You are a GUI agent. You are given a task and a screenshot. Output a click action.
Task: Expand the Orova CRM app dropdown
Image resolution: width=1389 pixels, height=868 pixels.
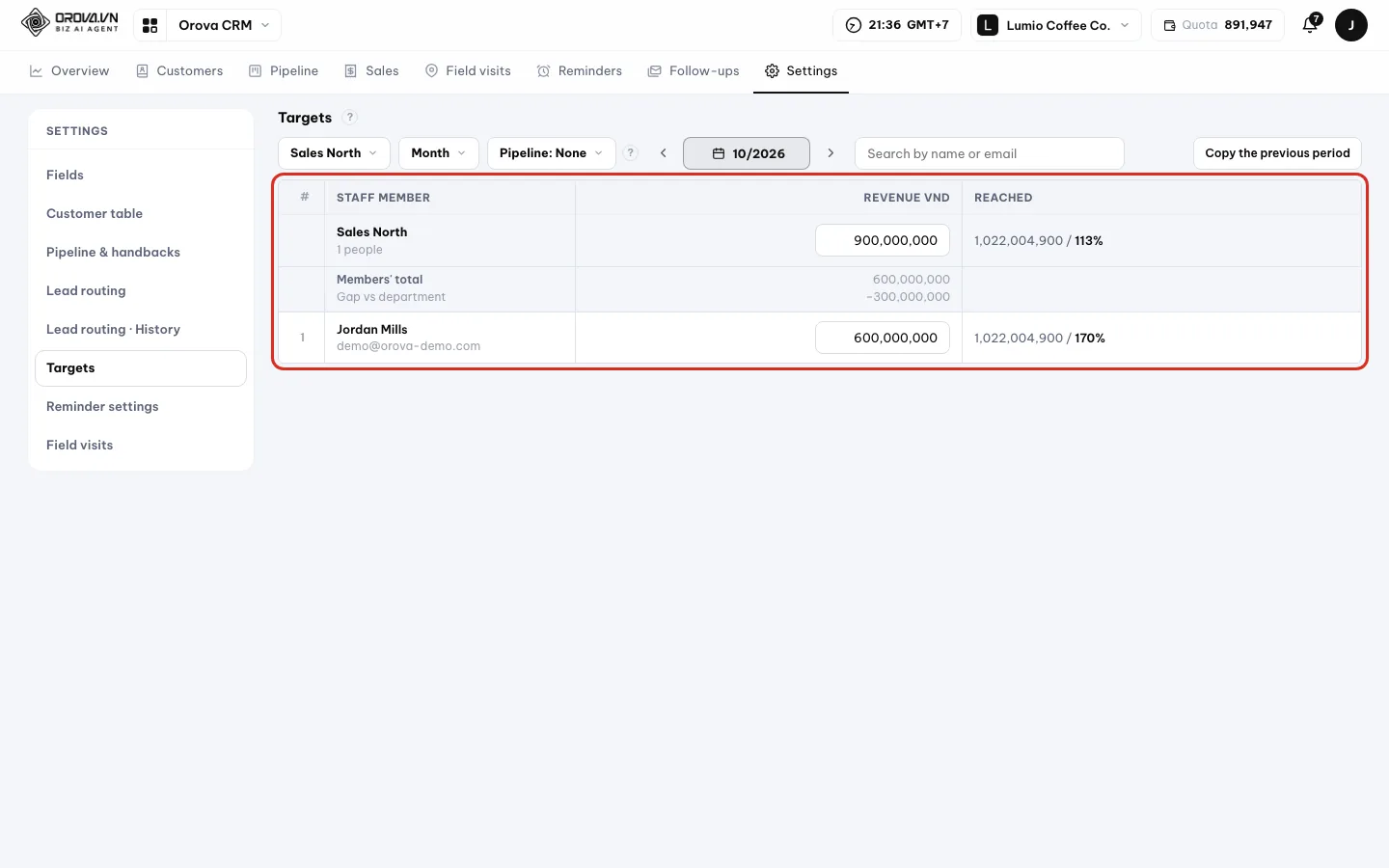point(224,25)
